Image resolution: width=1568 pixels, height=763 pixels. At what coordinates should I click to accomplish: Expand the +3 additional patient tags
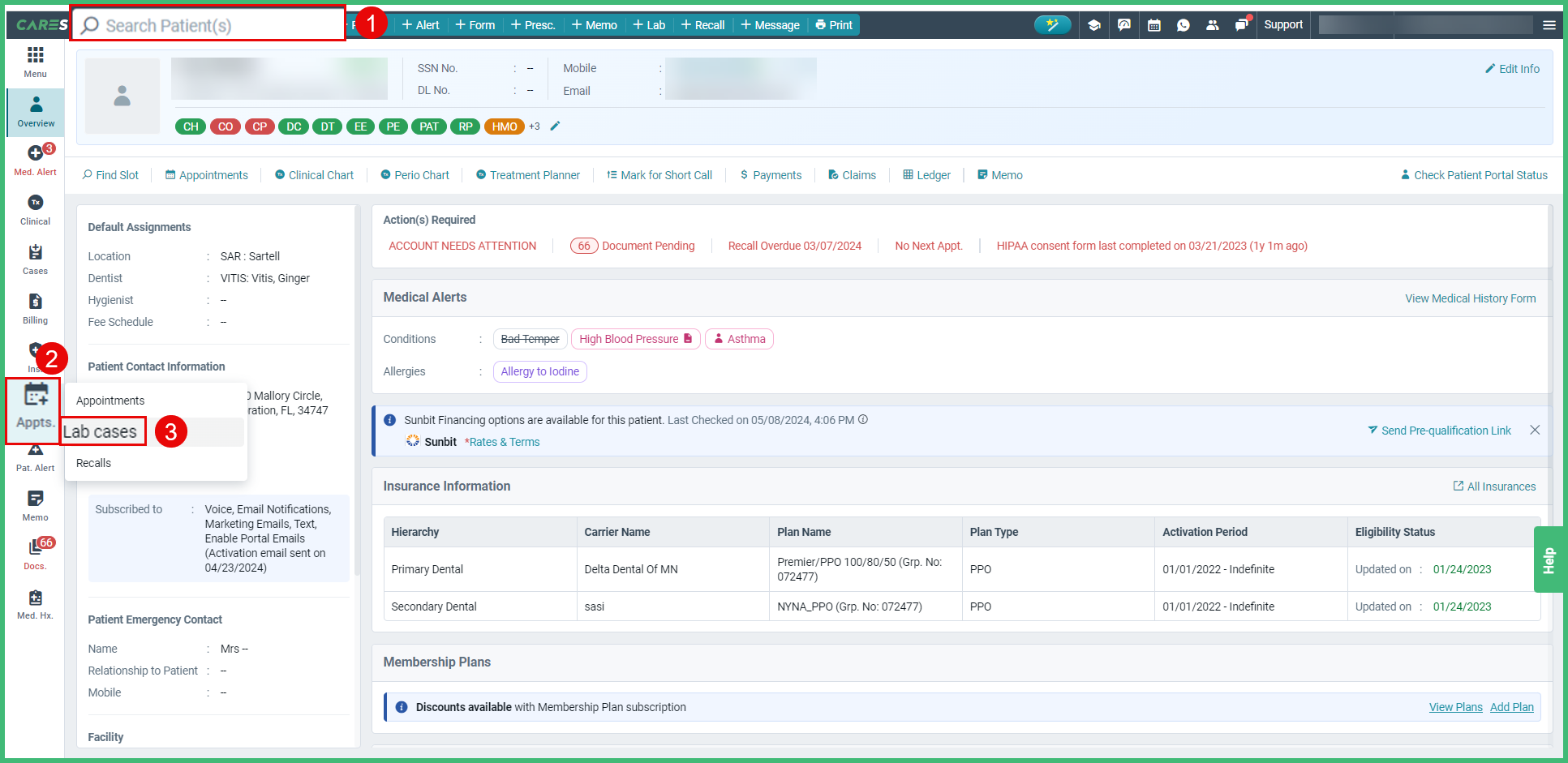(x=534, y=126)
